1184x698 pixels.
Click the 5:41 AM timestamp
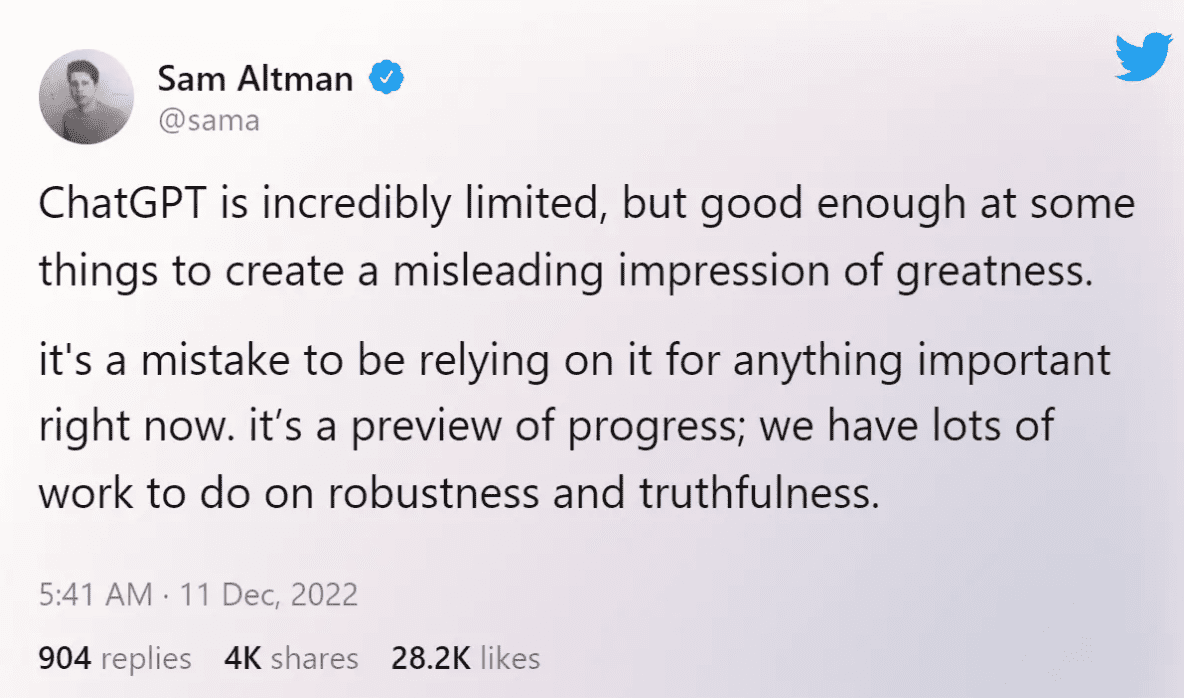[x=95, y=595]
